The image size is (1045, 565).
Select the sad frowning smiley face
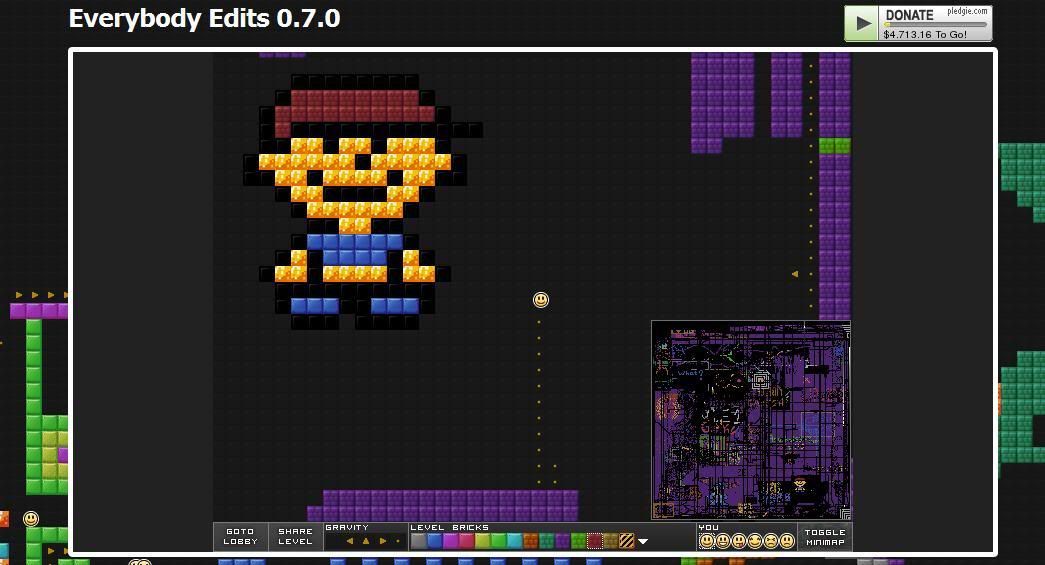pos(786,541)
